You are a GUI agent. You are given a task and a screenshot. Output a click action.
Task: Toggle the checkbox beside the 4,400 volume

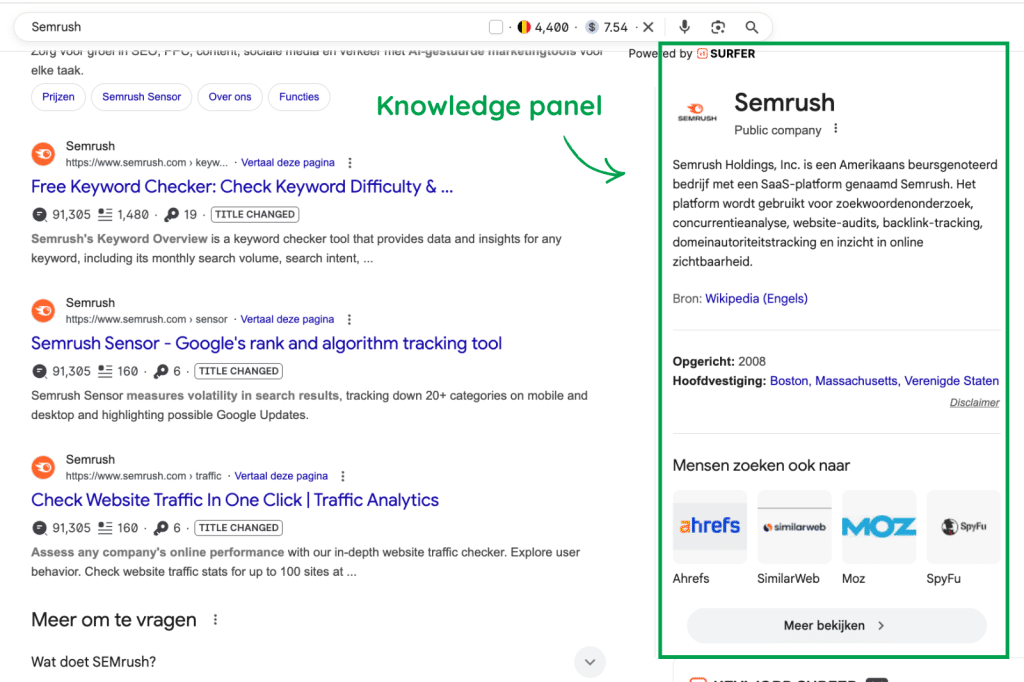[x=496, y=27]
